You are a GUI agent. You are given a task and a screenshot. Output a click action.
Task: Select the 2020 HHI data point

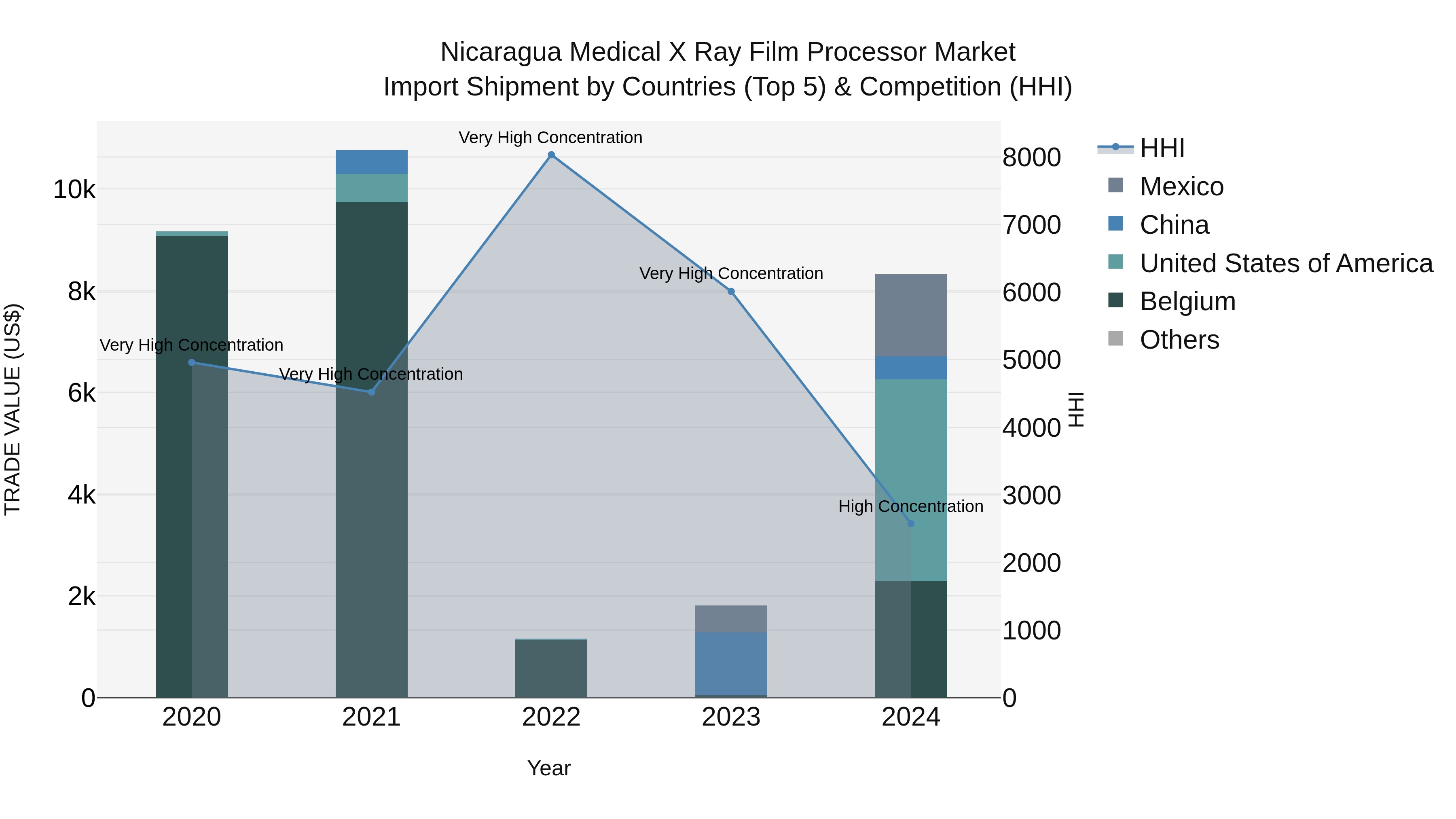click(x=192, y=362)
